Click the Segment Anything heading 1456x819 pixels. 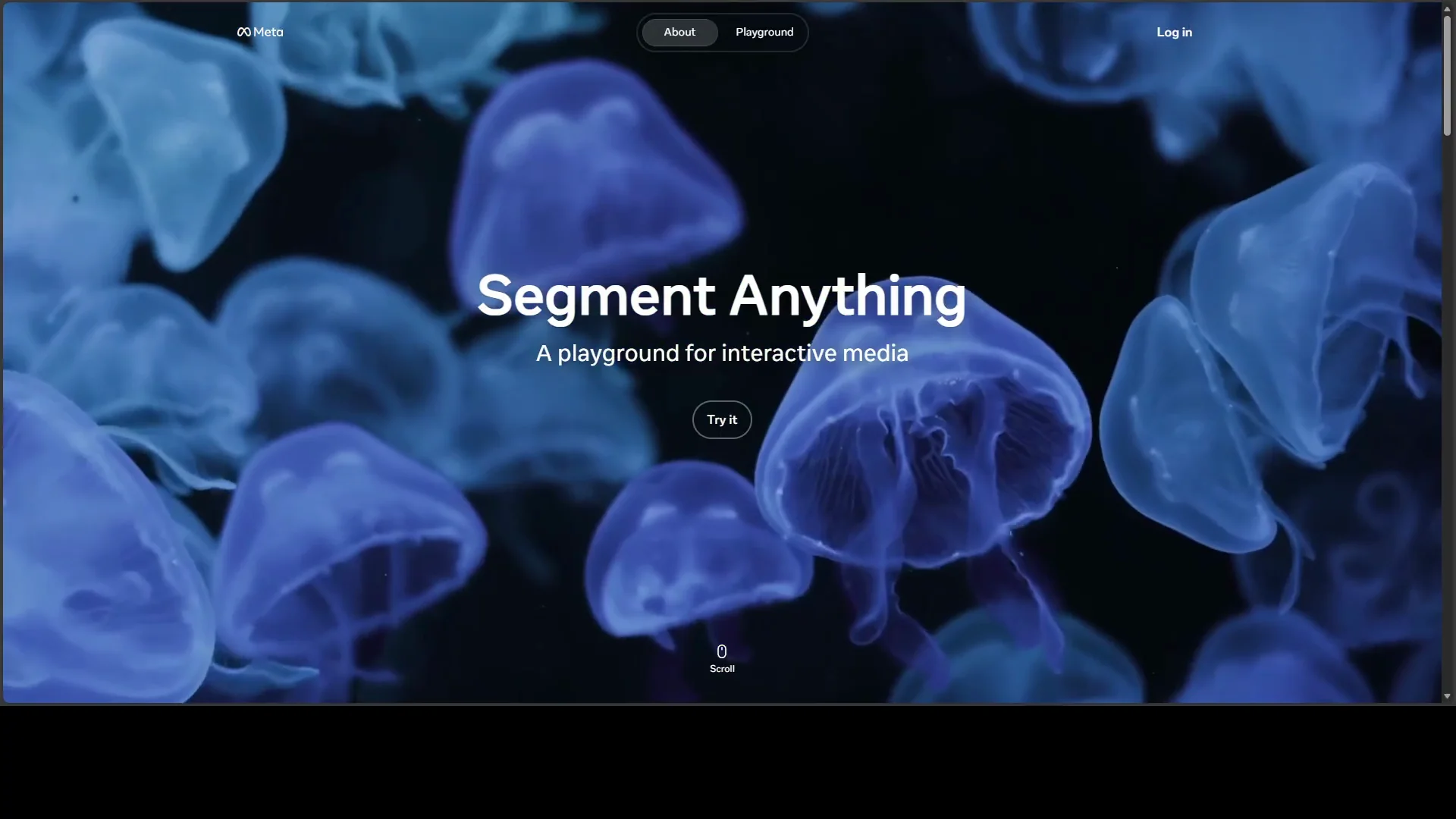[x=721, y=297]
